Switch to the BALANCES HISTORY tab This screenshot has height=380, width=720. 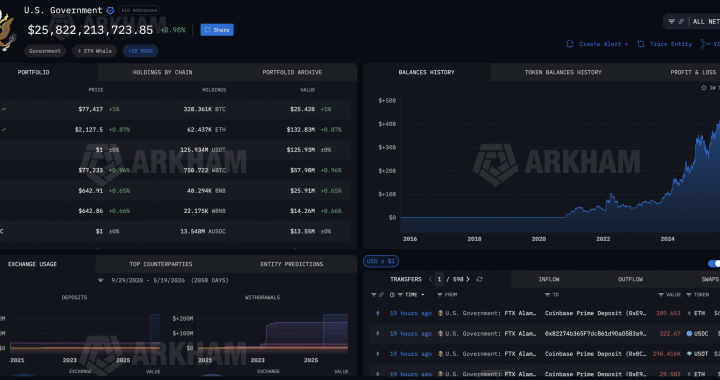[x=427, y=73]
